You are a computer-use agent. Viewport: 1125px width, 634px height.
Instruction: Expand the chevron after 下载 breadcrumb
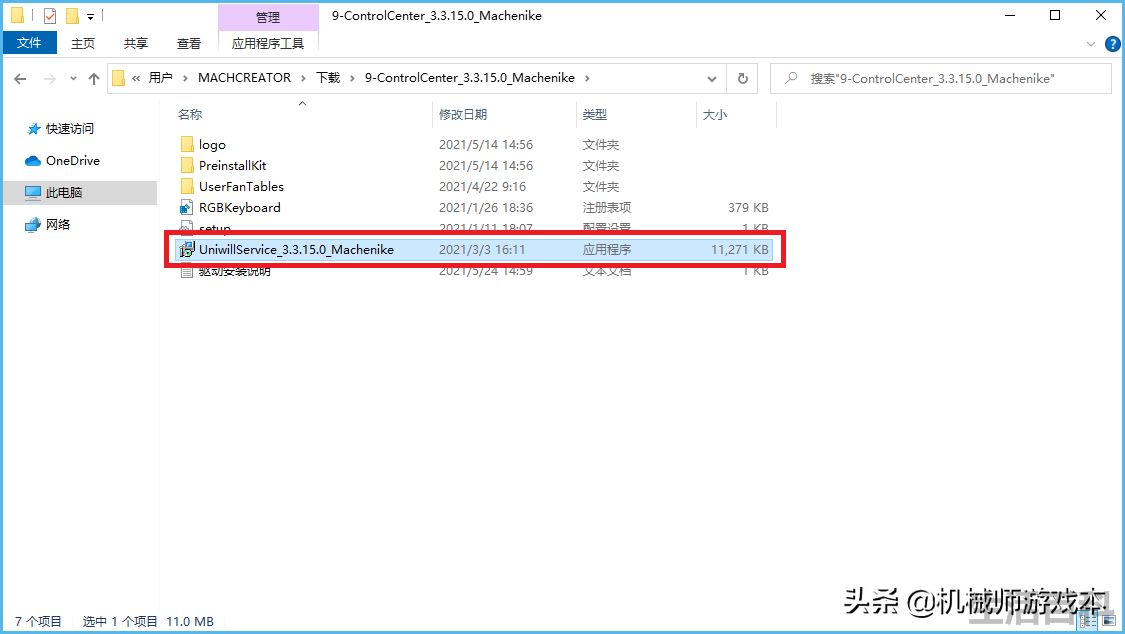[352, 78]
